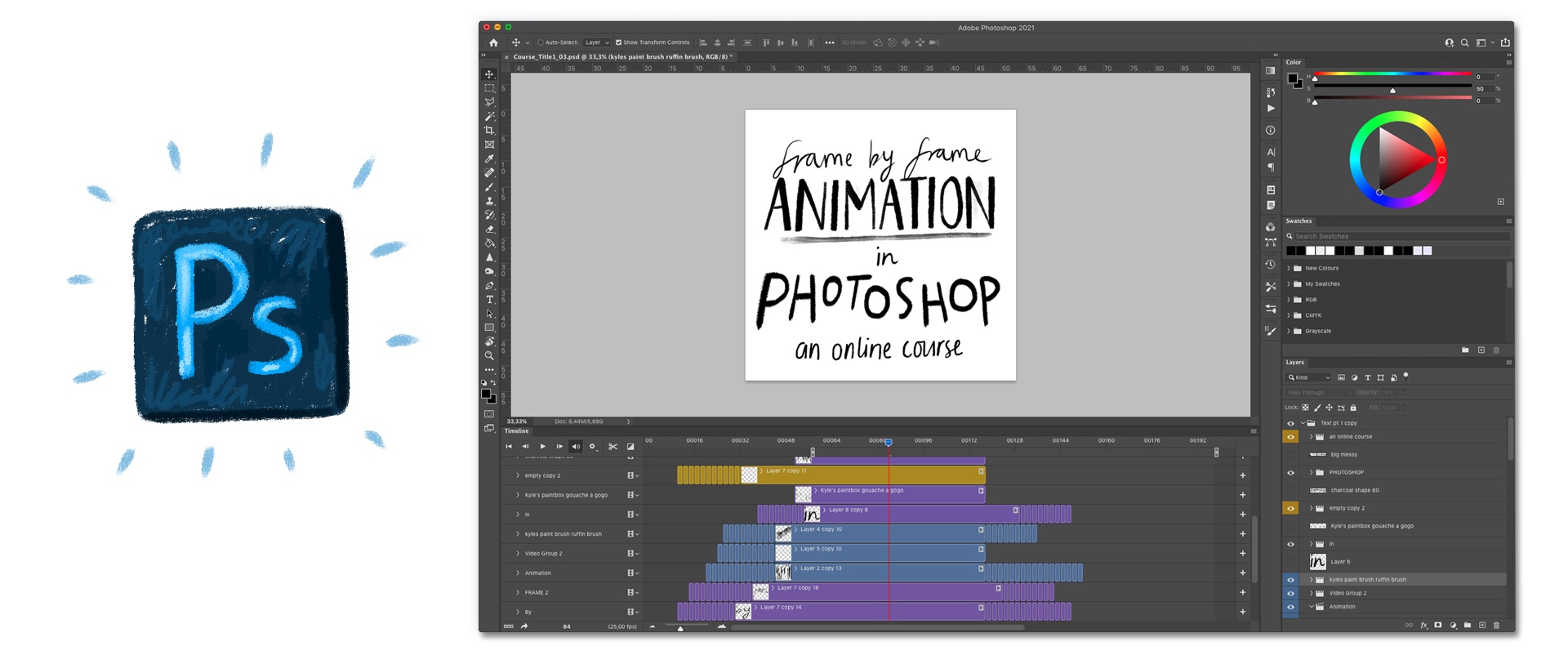Create a new swatch in Swatches panel
This screenshot has height=660, width=1568.
pos(1481,350)
